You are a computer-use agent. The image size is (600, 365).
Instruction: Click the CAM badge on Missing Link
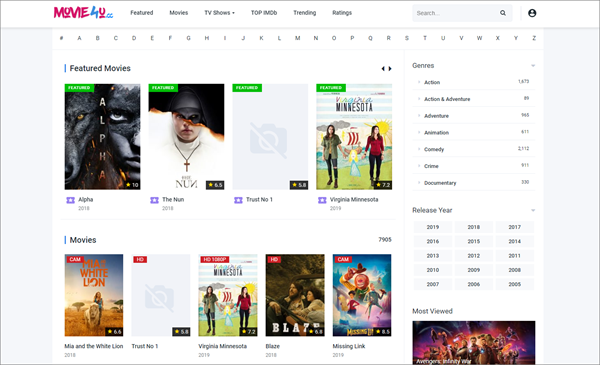[x=343, y=259]
